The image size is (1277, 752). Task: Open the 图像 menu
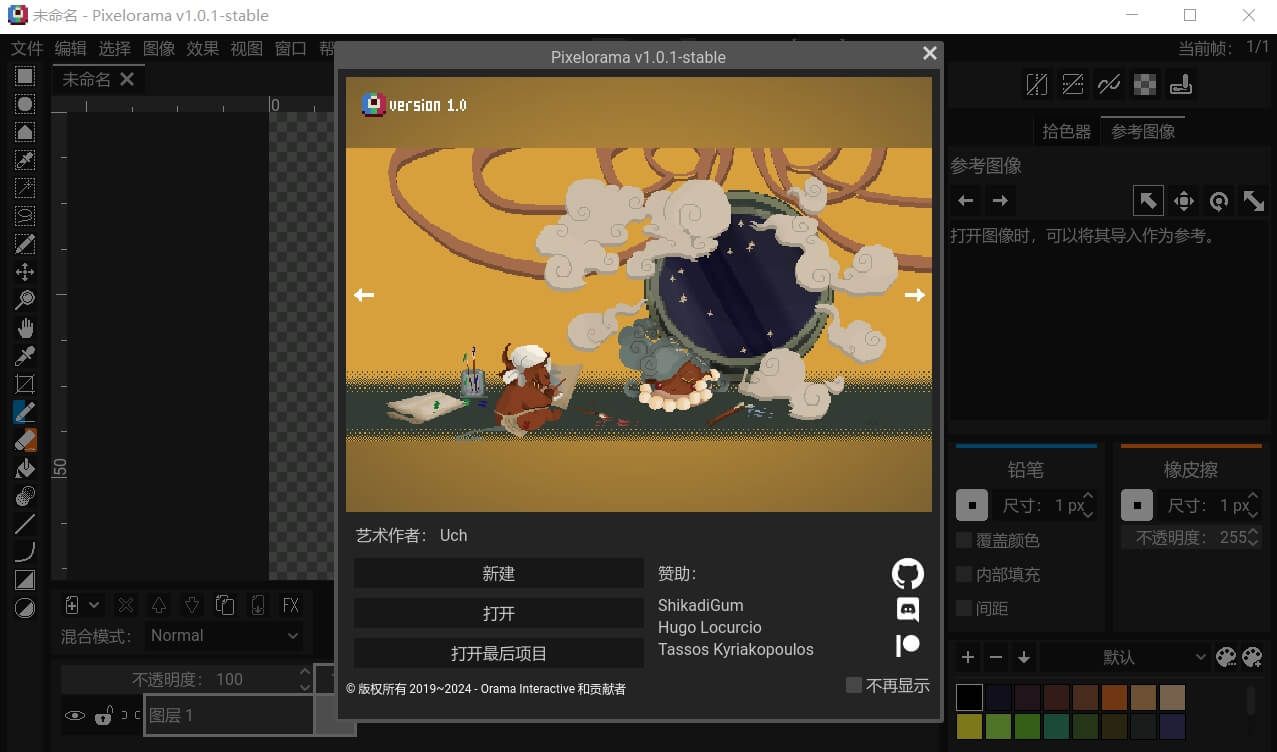pos(159,48)
